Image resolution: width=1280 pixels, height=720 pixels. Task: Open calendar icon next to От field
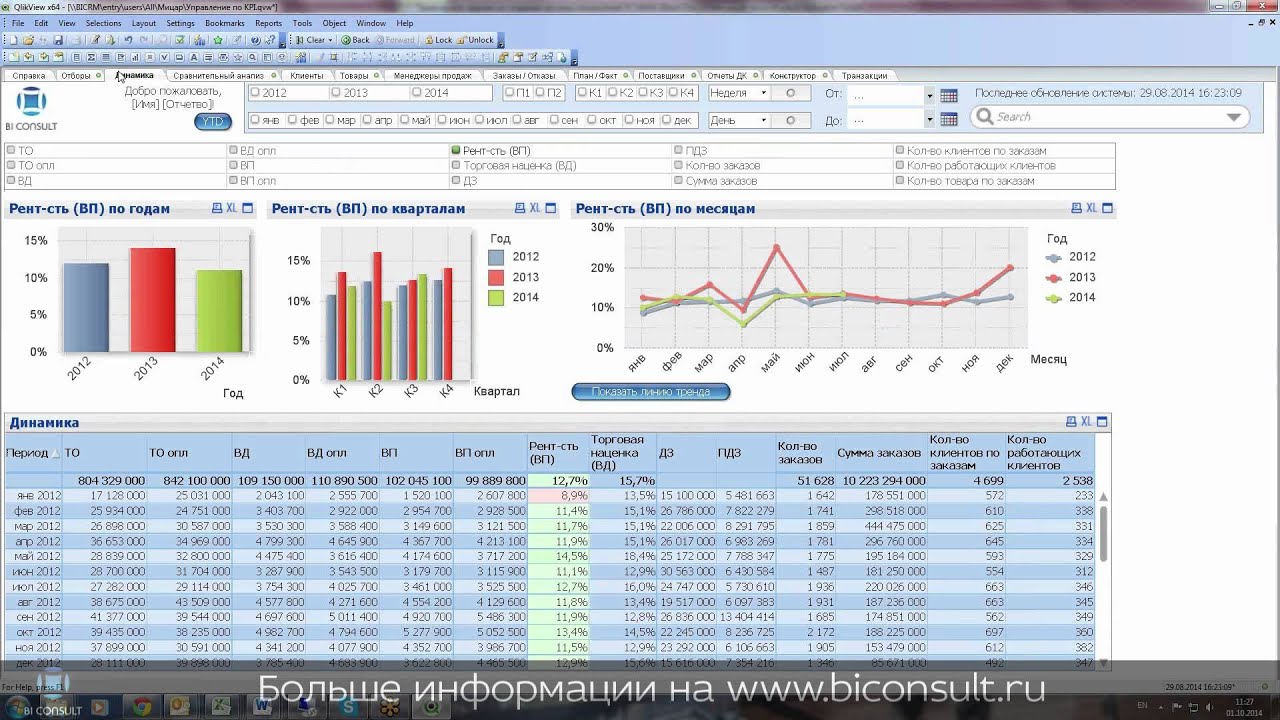coord(949,95)
